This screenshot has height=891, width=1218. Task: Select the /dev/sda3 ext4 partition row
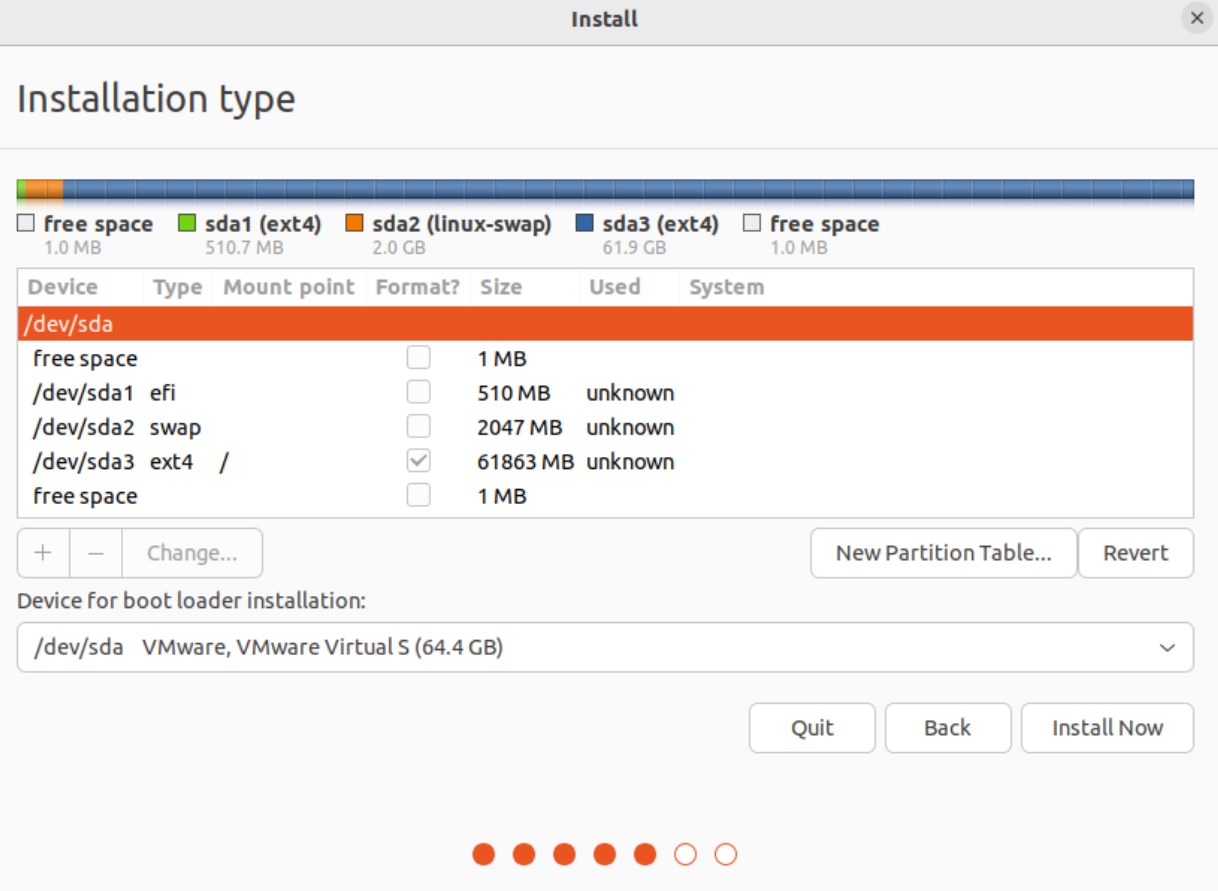(x=605, y=462)
